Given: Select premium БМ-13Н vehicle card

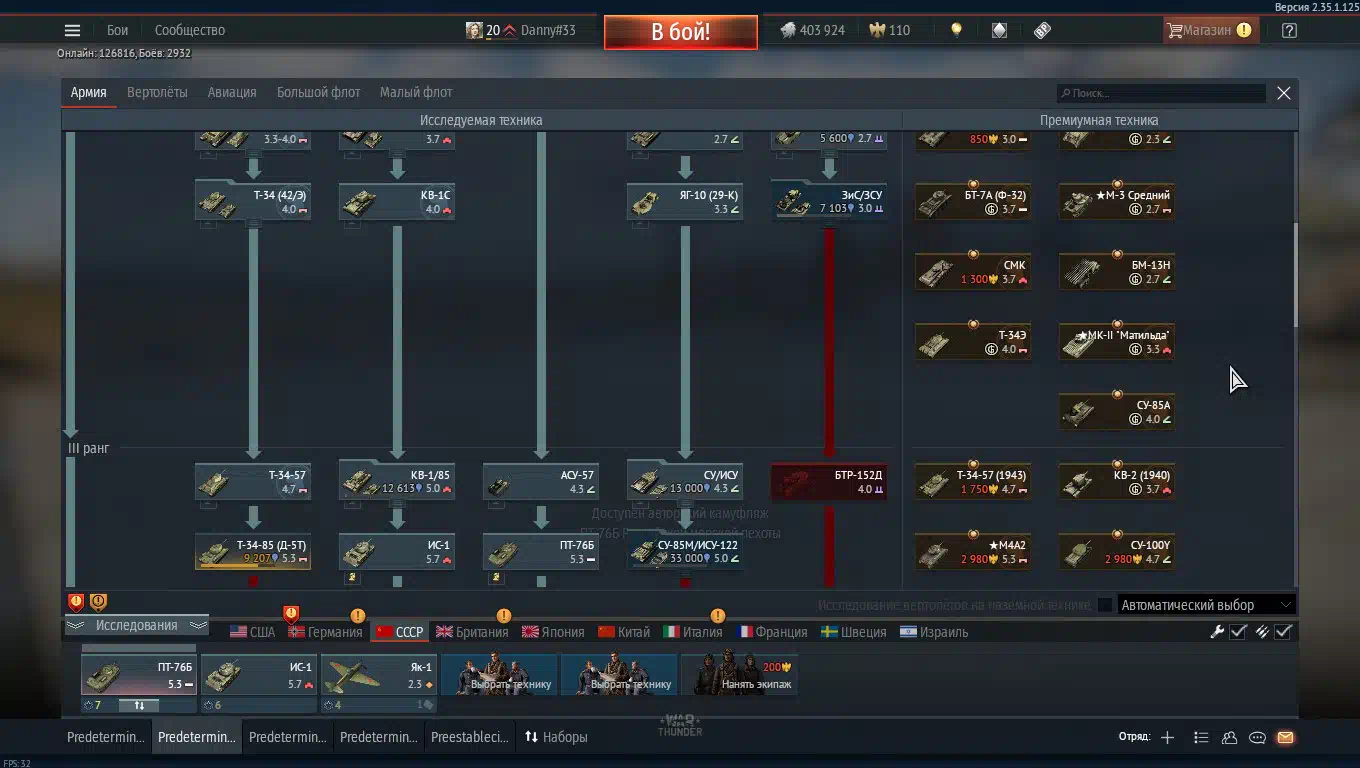Looking at the screenshot, I should [x=1117, y=272].
